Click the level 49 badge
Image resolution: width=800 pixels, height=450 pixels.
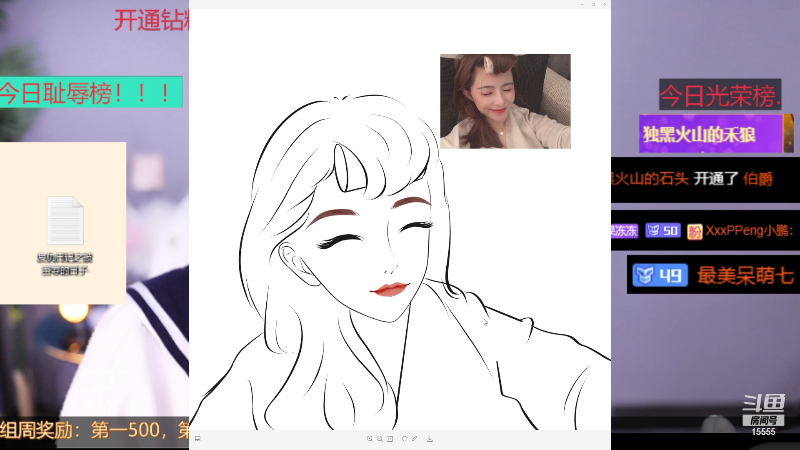660,276
